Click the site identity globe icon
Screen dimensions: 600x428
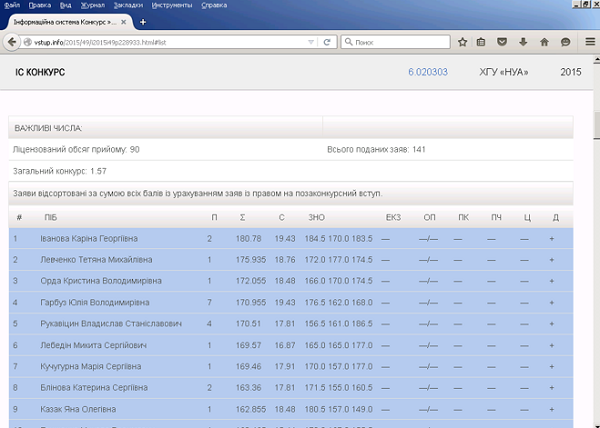click(x=28, y=42)
